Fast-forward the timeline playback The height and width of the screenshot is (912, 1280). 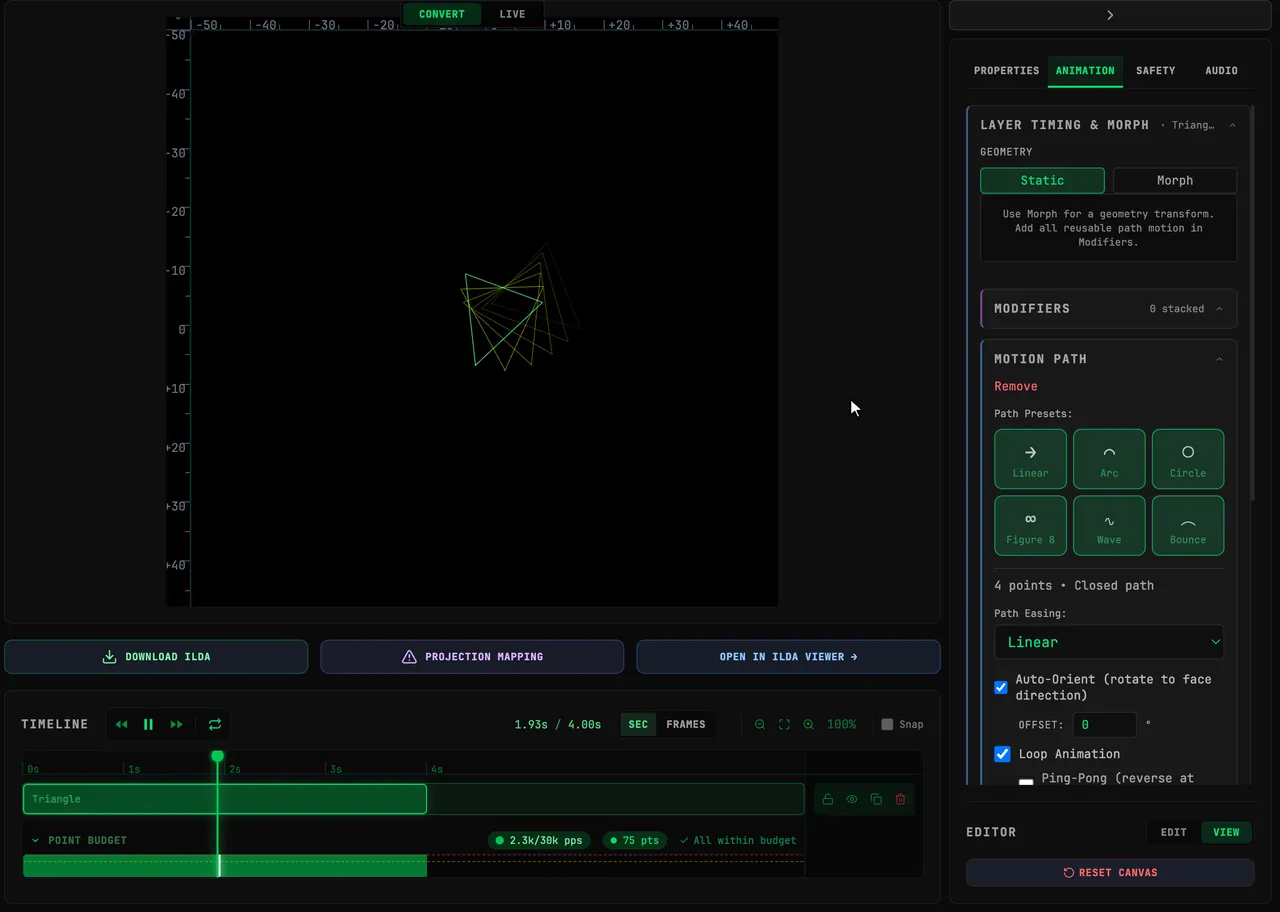point(177,725)
